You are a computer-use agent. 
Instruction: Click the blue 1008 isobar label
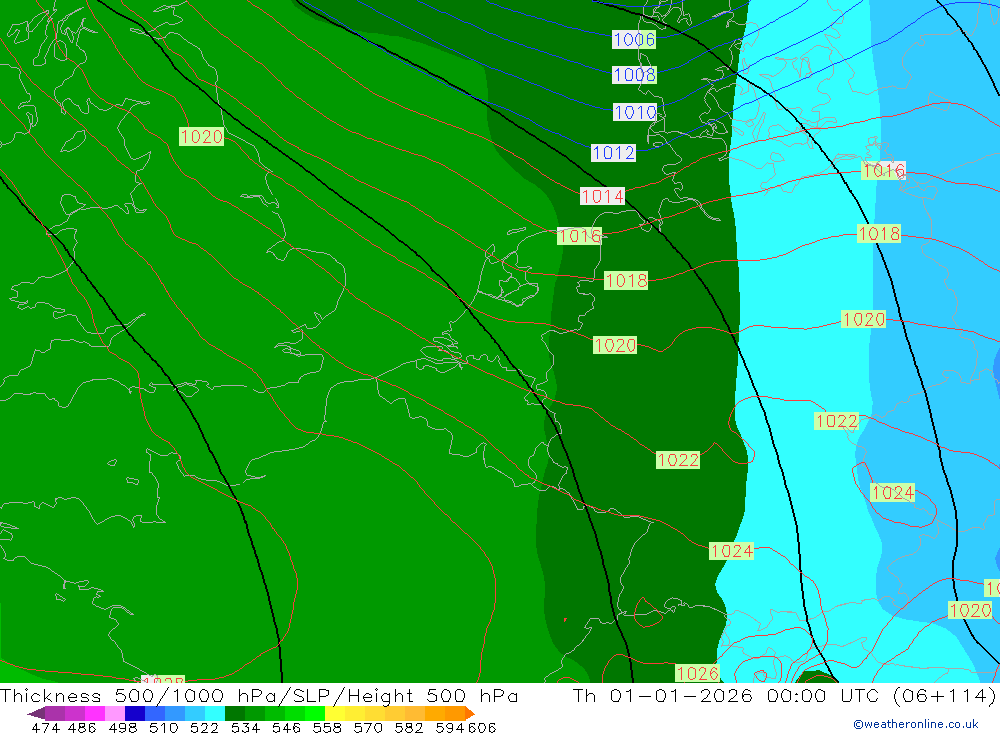634,75
